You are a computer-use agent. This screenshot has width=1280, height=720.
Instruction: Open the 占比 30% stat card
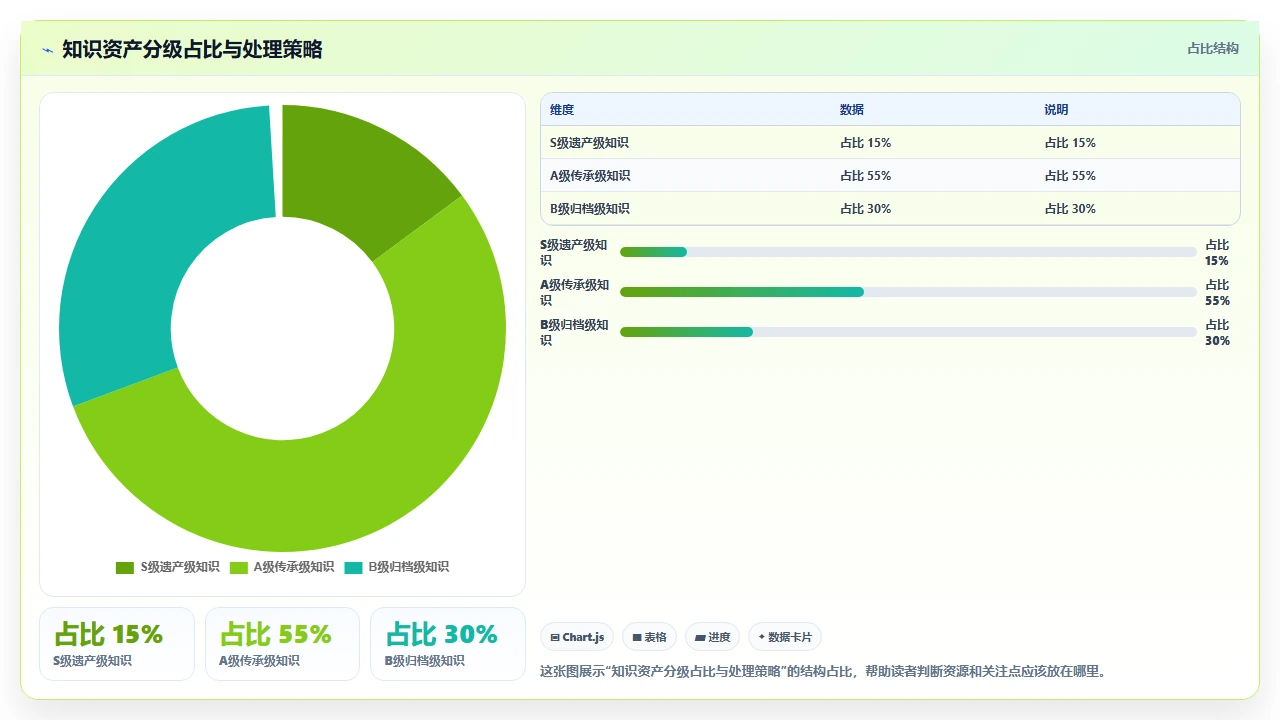pyautogui.click(x=448, y=644)
